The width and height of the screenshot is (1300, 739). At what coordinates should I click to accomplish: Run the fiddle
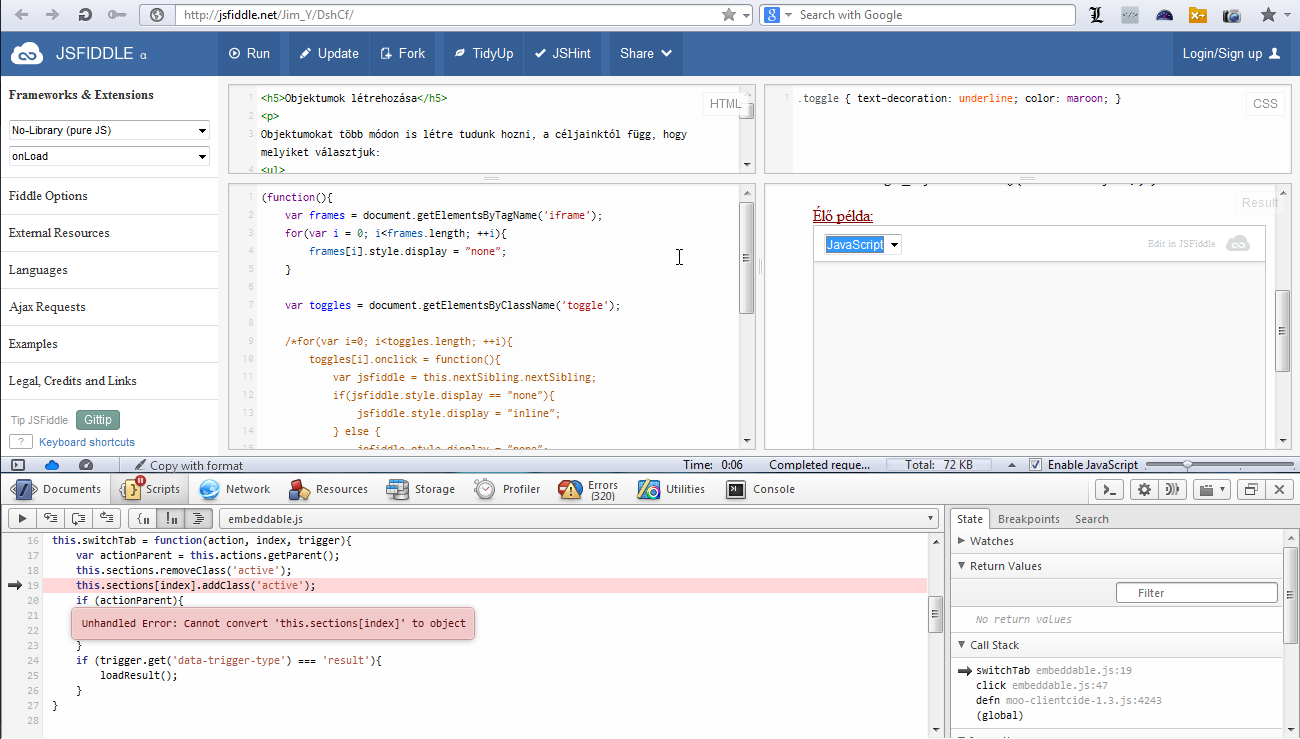tap(250, 54)
